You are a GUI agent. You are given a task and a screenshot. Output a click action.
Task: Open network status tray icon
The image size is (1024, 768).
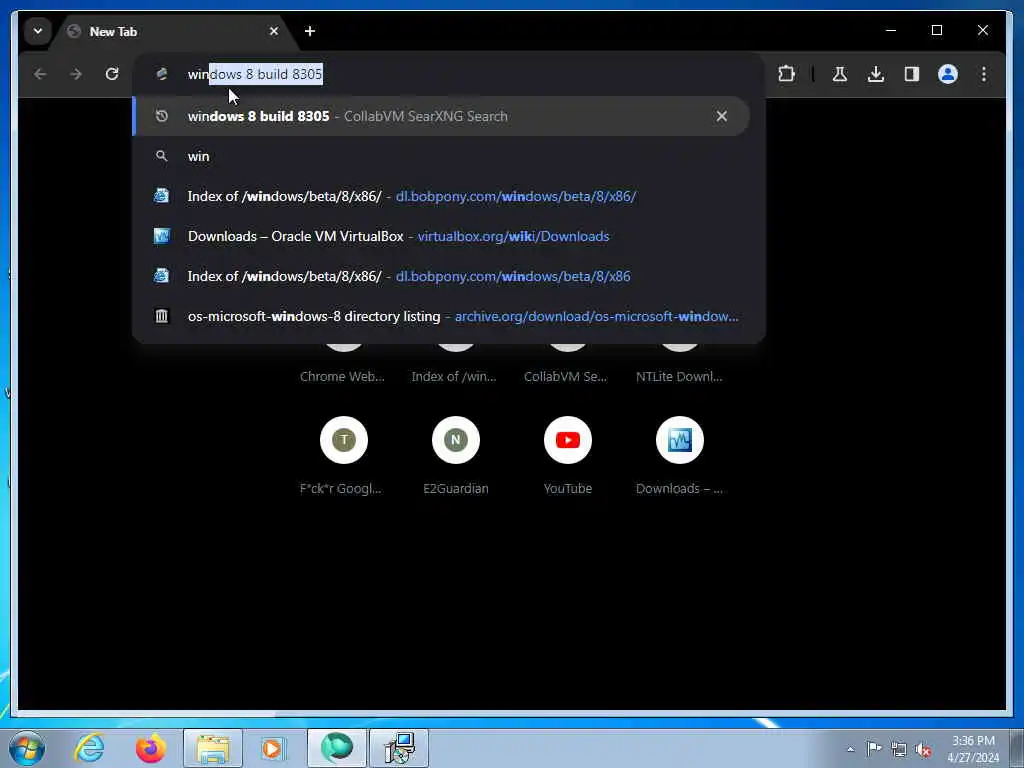[899, 749]
